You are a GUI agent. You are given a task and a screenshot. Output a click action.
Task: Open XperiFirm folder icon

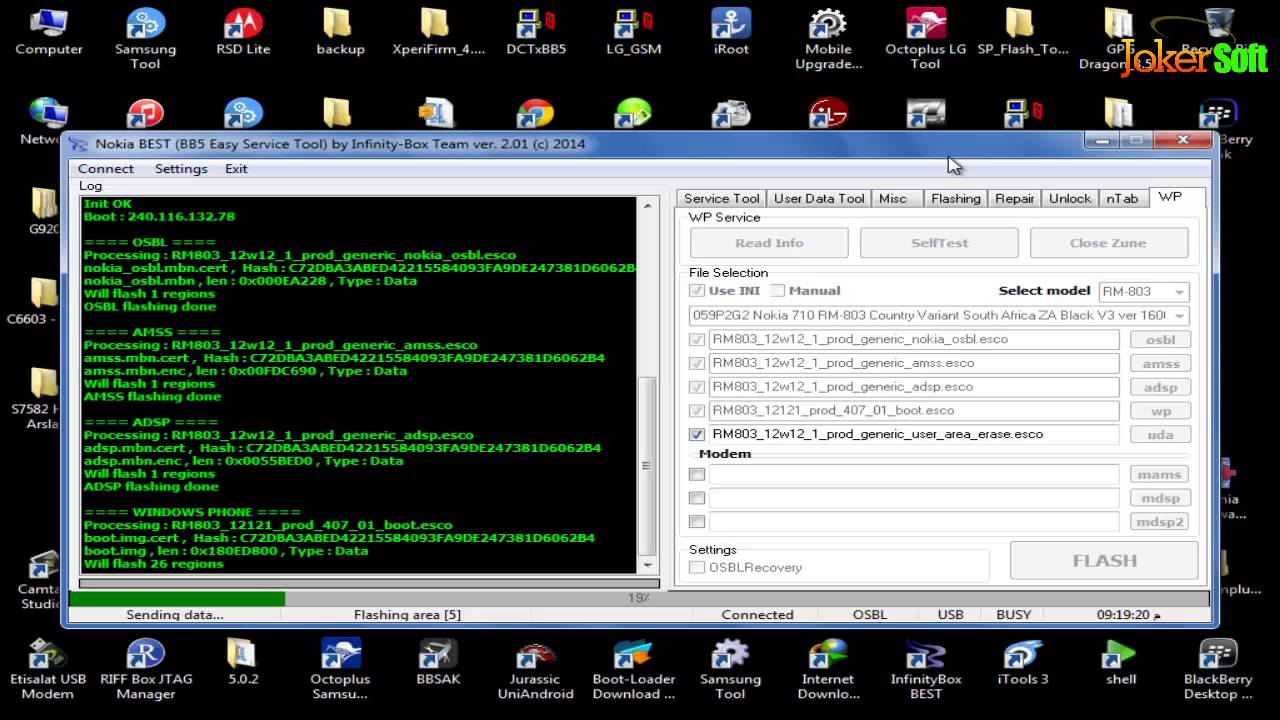pos(438,33)
